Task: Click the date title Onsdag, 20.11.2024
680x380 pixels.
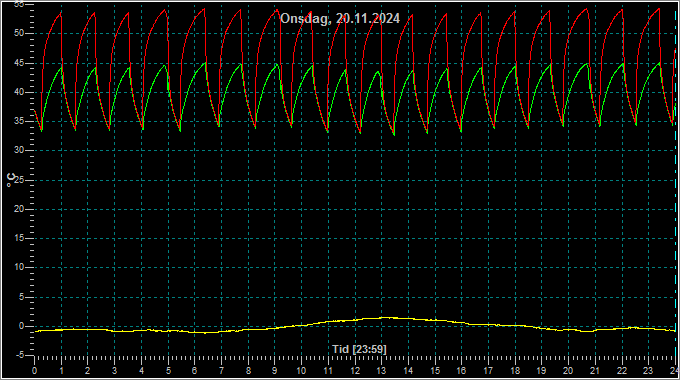Action: coord(340,19)
